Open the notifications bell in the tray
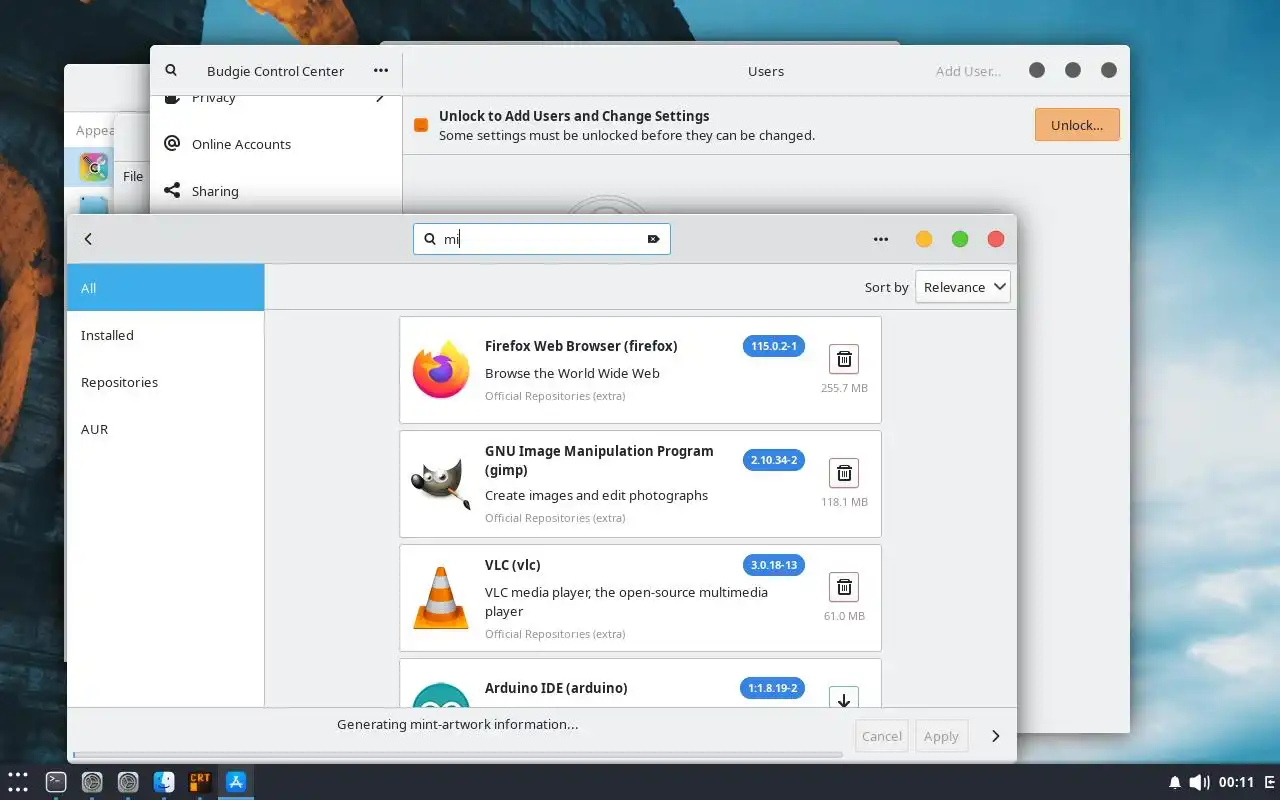The width and height of the screenshot is (1280, 800). (1175, 782)
